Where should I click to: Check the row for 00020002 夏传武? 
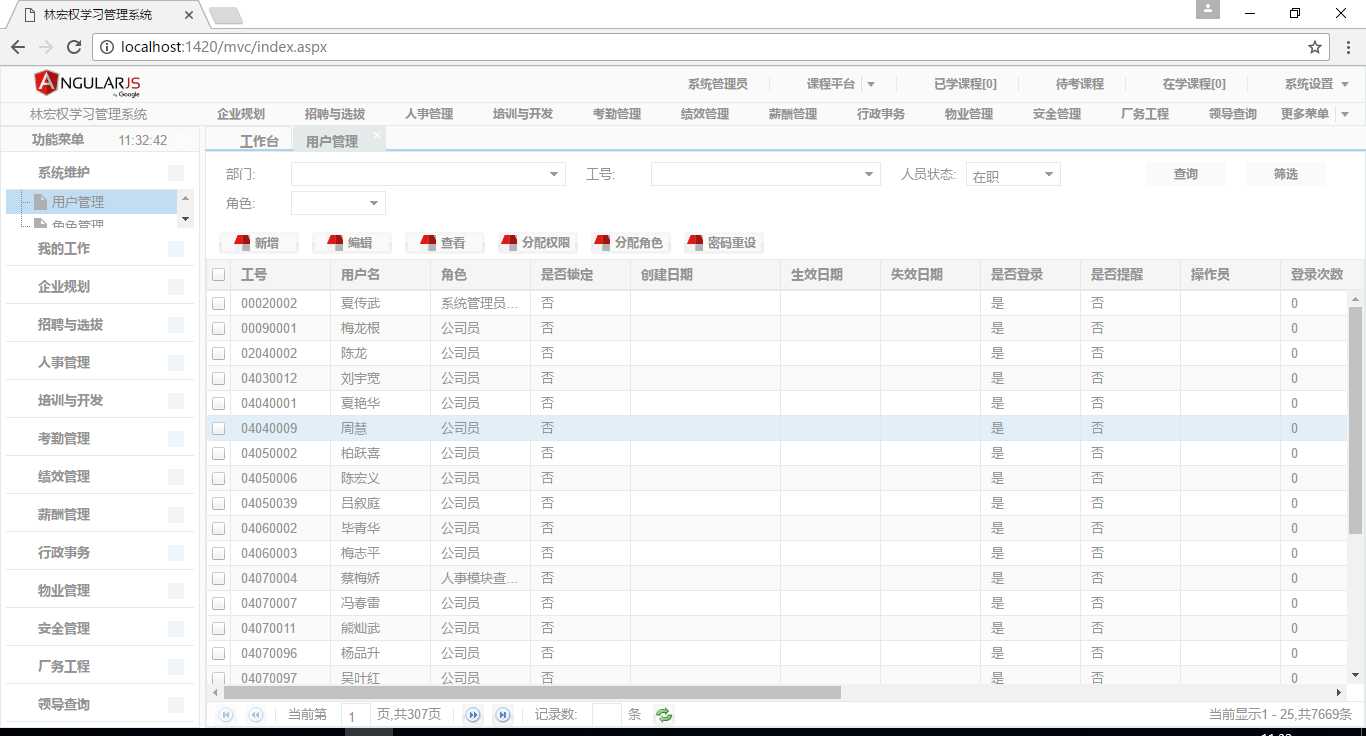(x=219, y=303)
